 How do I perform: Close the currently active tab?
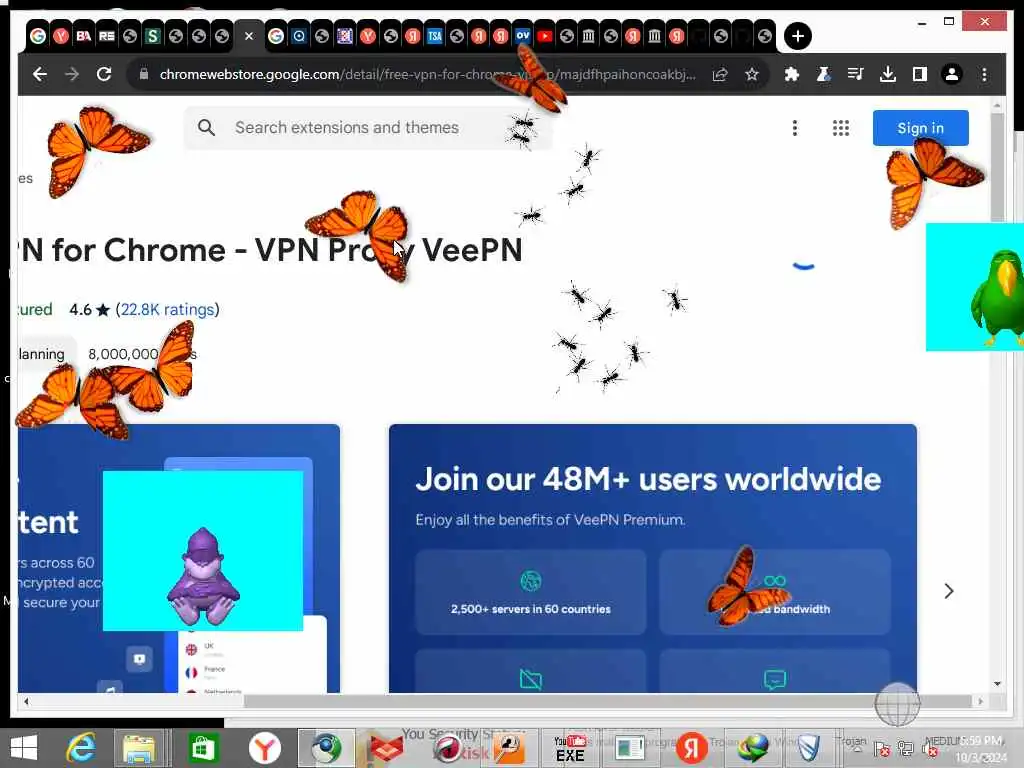pos(249,36)
